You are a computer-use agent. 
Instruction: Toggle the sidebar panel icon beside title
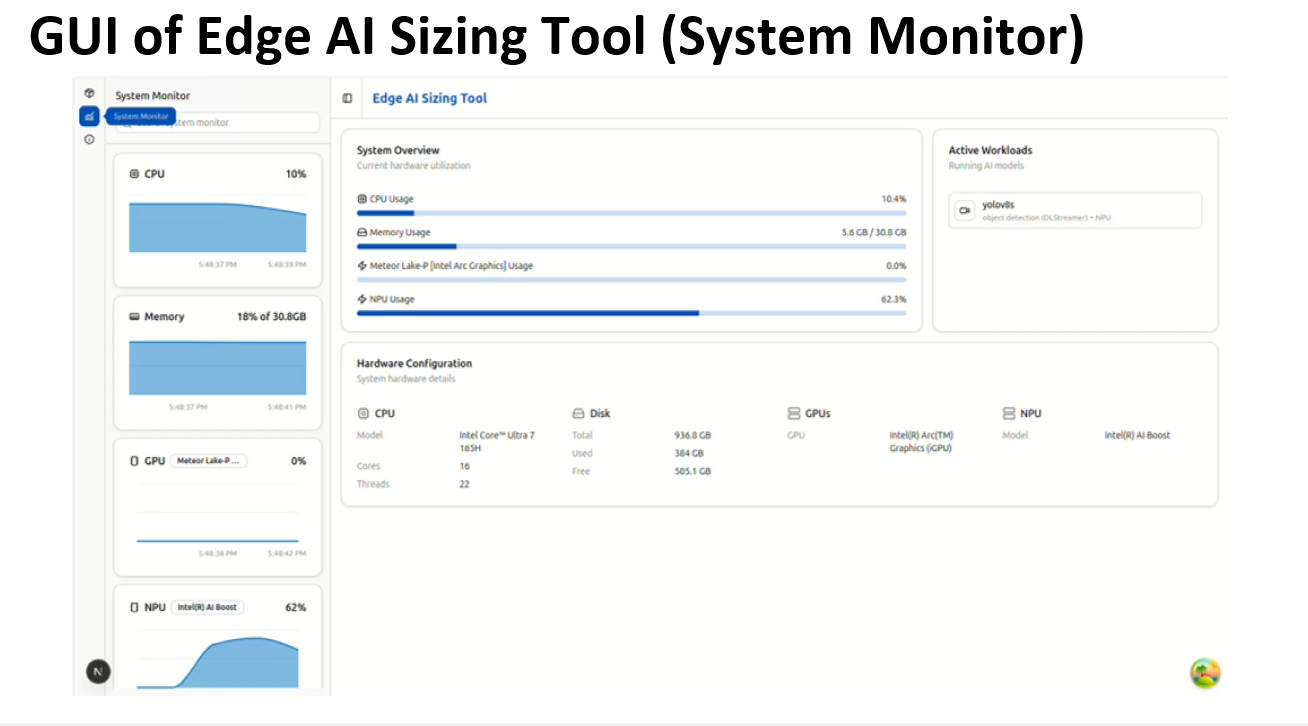point(347,98)
